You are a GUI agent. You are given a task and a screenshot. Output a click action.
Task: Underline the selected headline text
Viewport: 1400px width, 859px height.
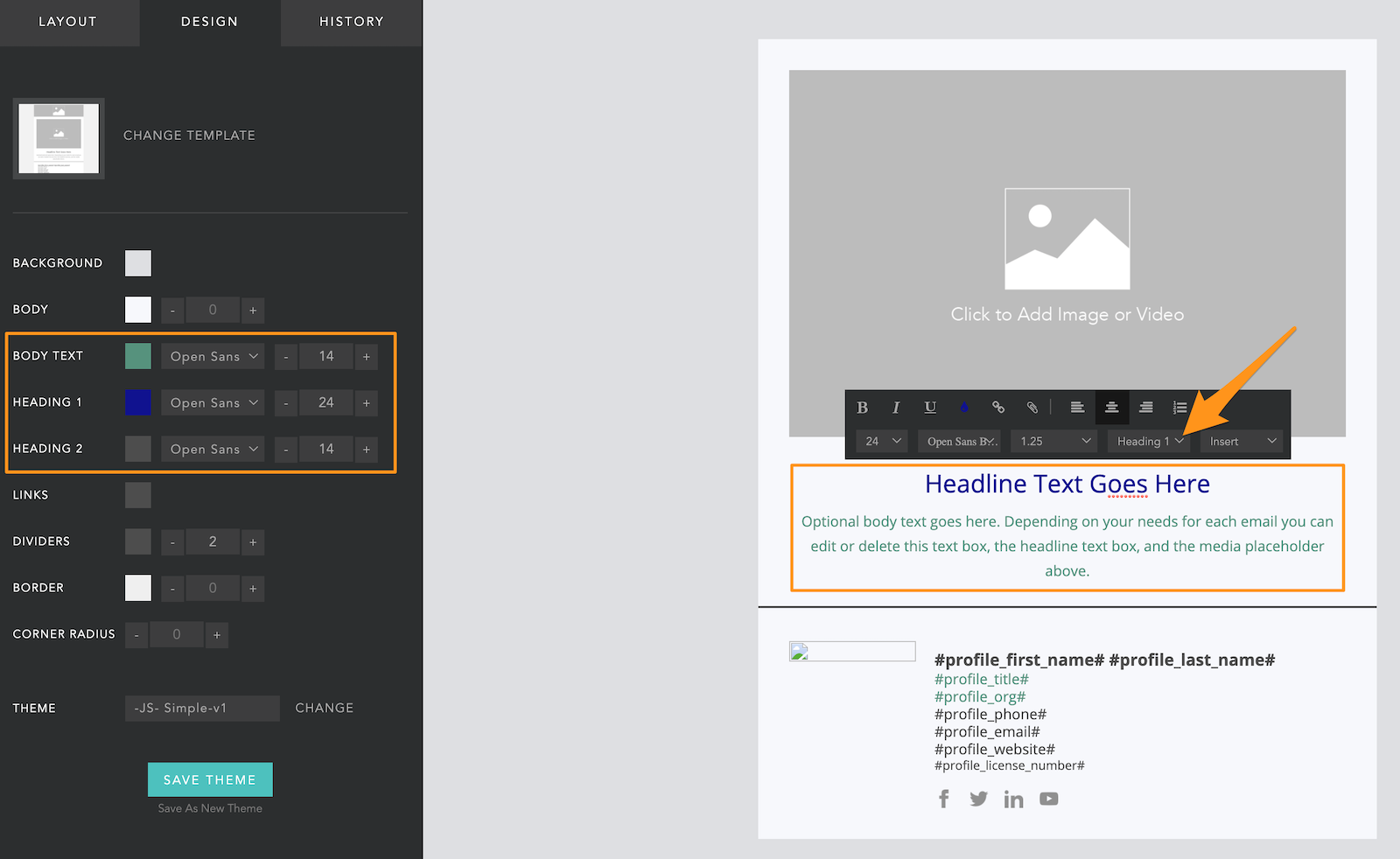pos(930,408)
